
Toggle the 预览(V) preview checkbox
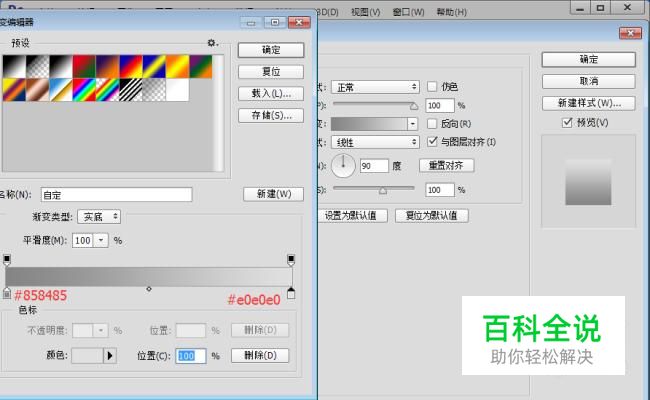tap(567, 123)
